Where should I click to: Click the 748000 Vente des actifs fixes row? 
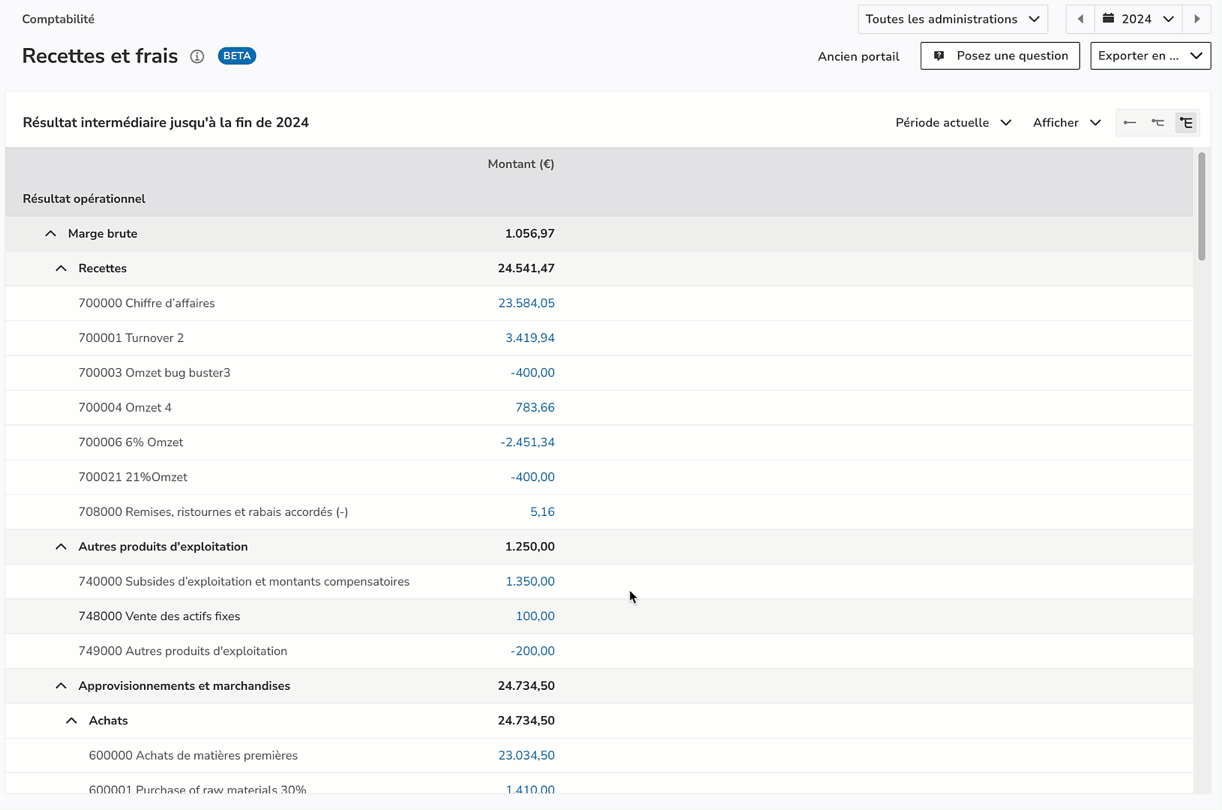[159, 616]
